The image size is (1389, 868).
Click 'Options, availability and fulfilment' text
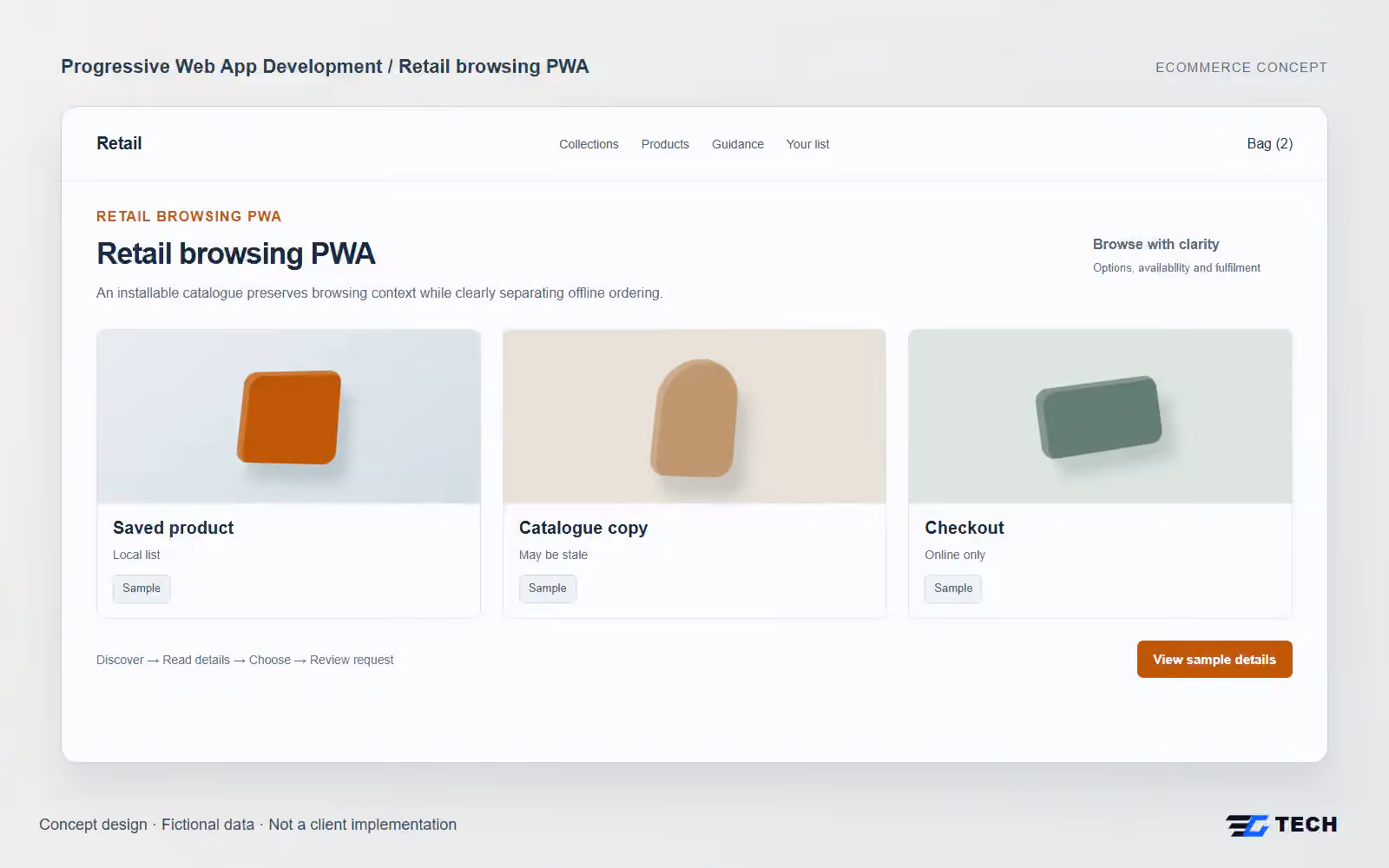[x=1176, y=268]
